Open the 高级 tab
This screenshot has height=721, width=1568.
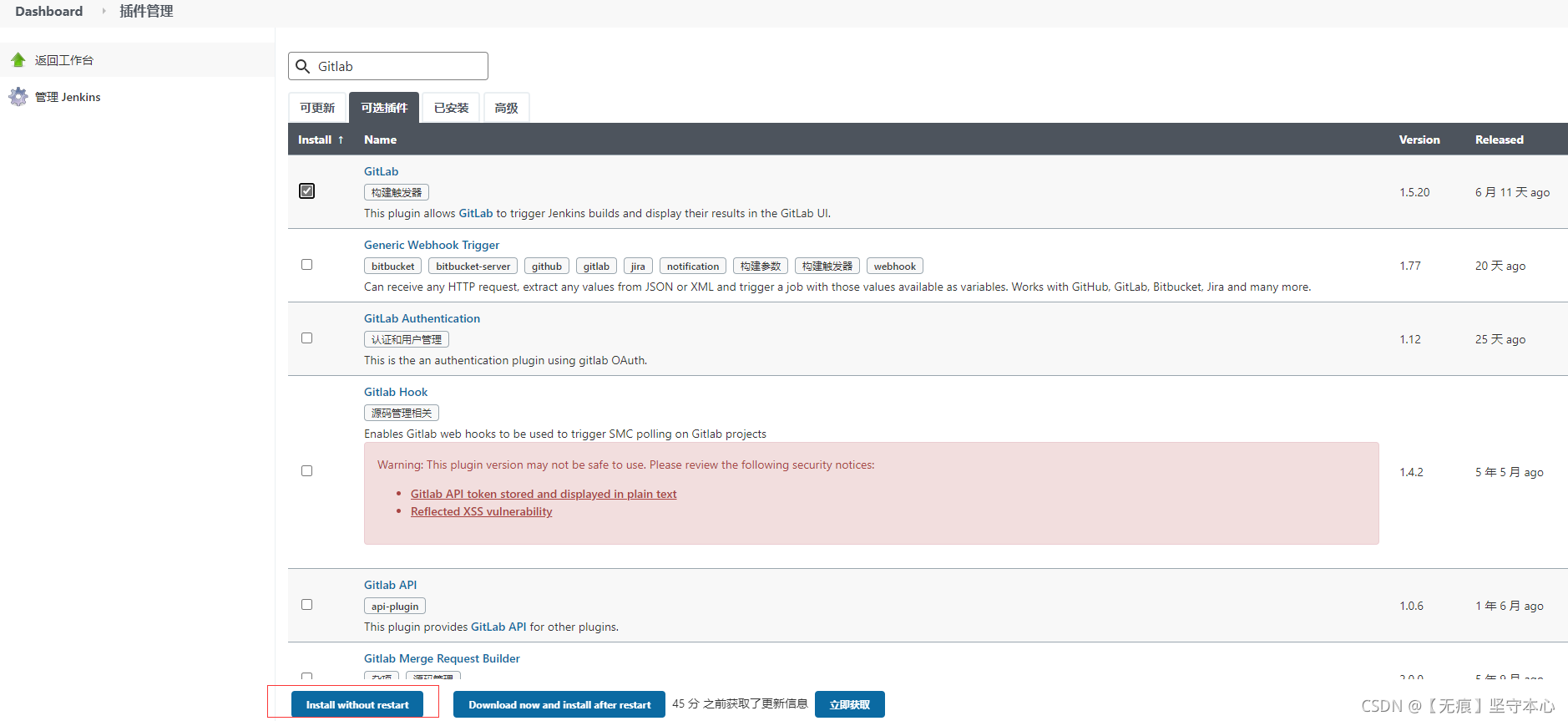506,108
